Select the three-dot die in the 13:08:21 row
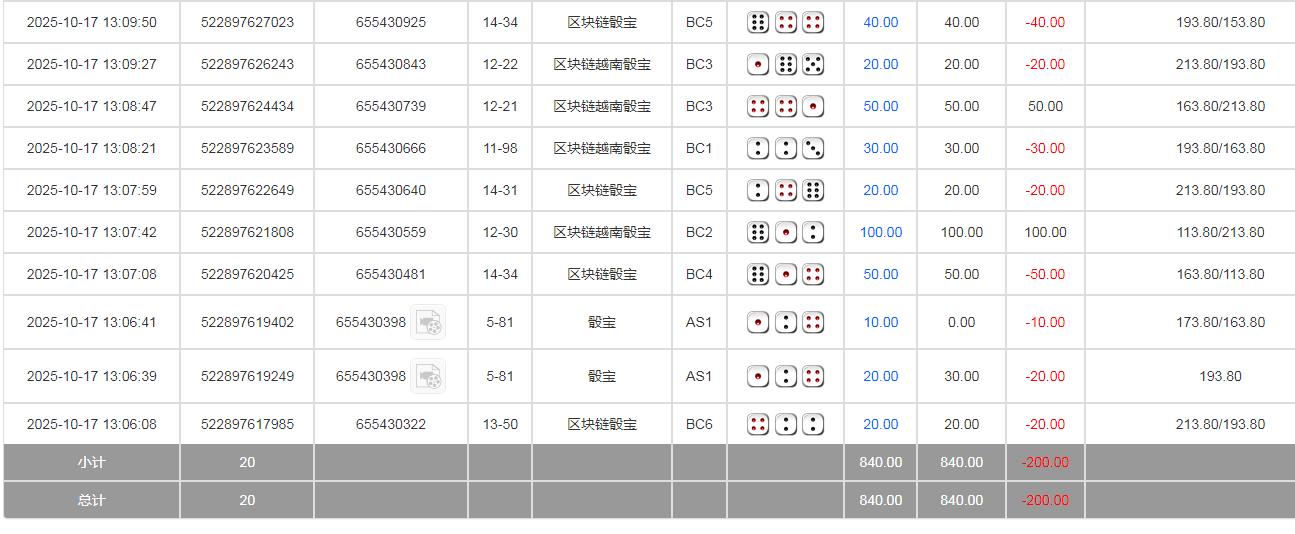Viewport: 1295px width, 534px height. click(x=813, y=148)
